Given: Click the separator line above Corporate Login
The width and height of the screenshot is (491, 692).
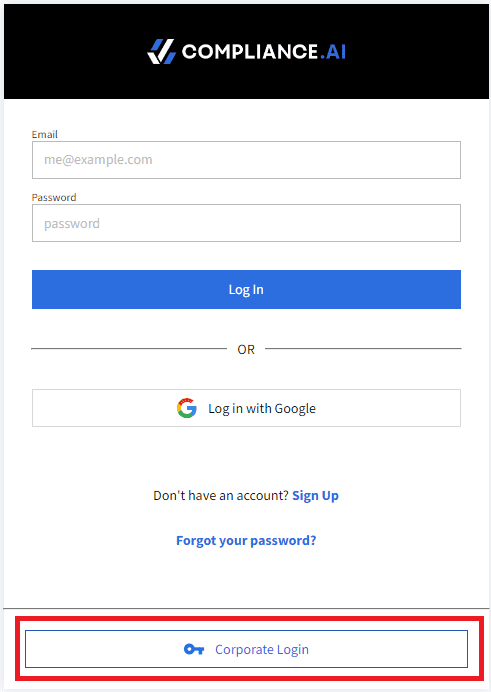Looking at the screenshot, I should pyautogui.click(x=246, y=608).
